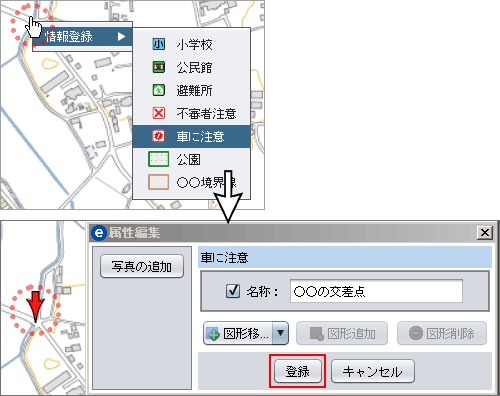
Task: Select the red X 不審者注意 icon
Action: [159, 113]
